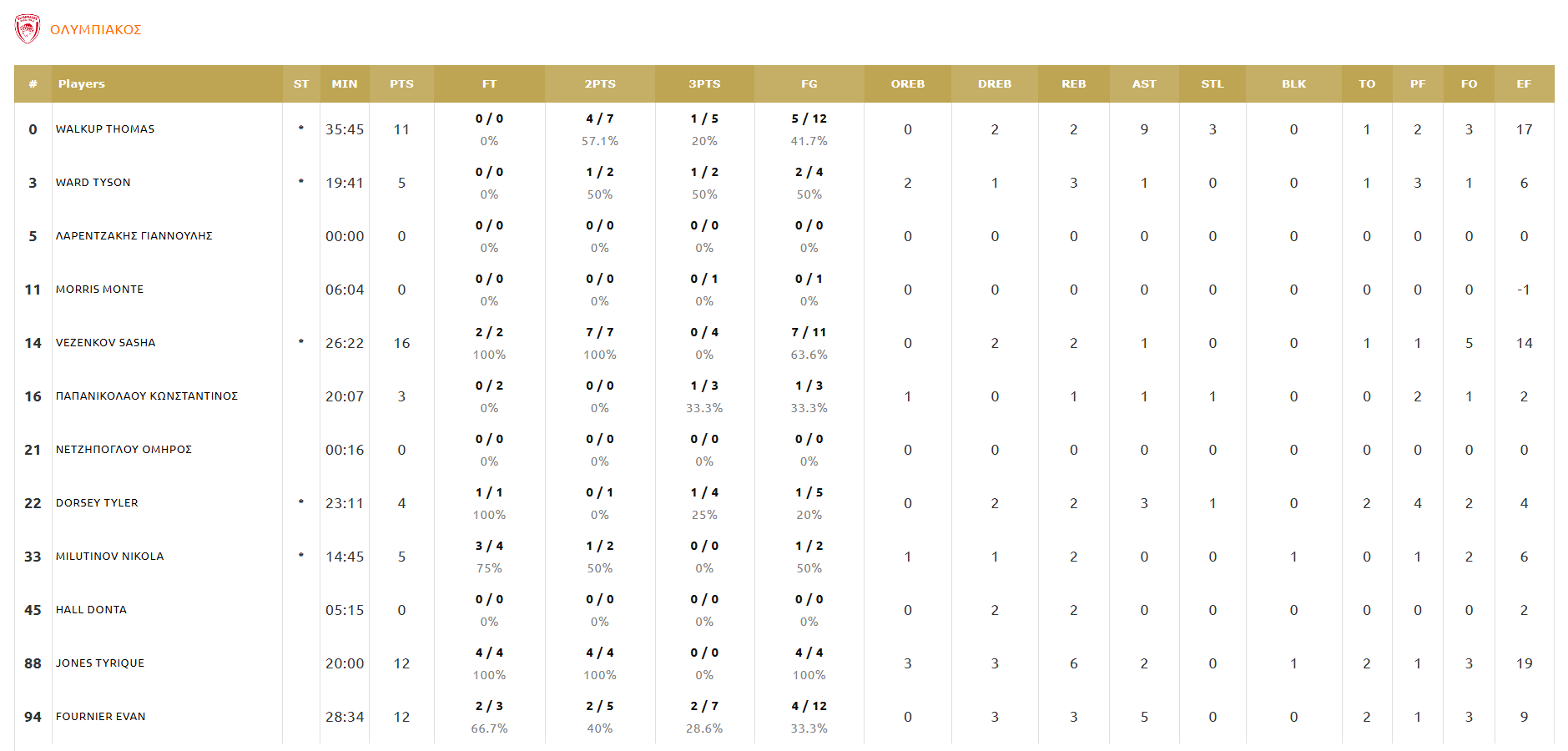Click the EF efficiency column header
This screenshot has height=751, width=1568.
tap(1524, 84)
